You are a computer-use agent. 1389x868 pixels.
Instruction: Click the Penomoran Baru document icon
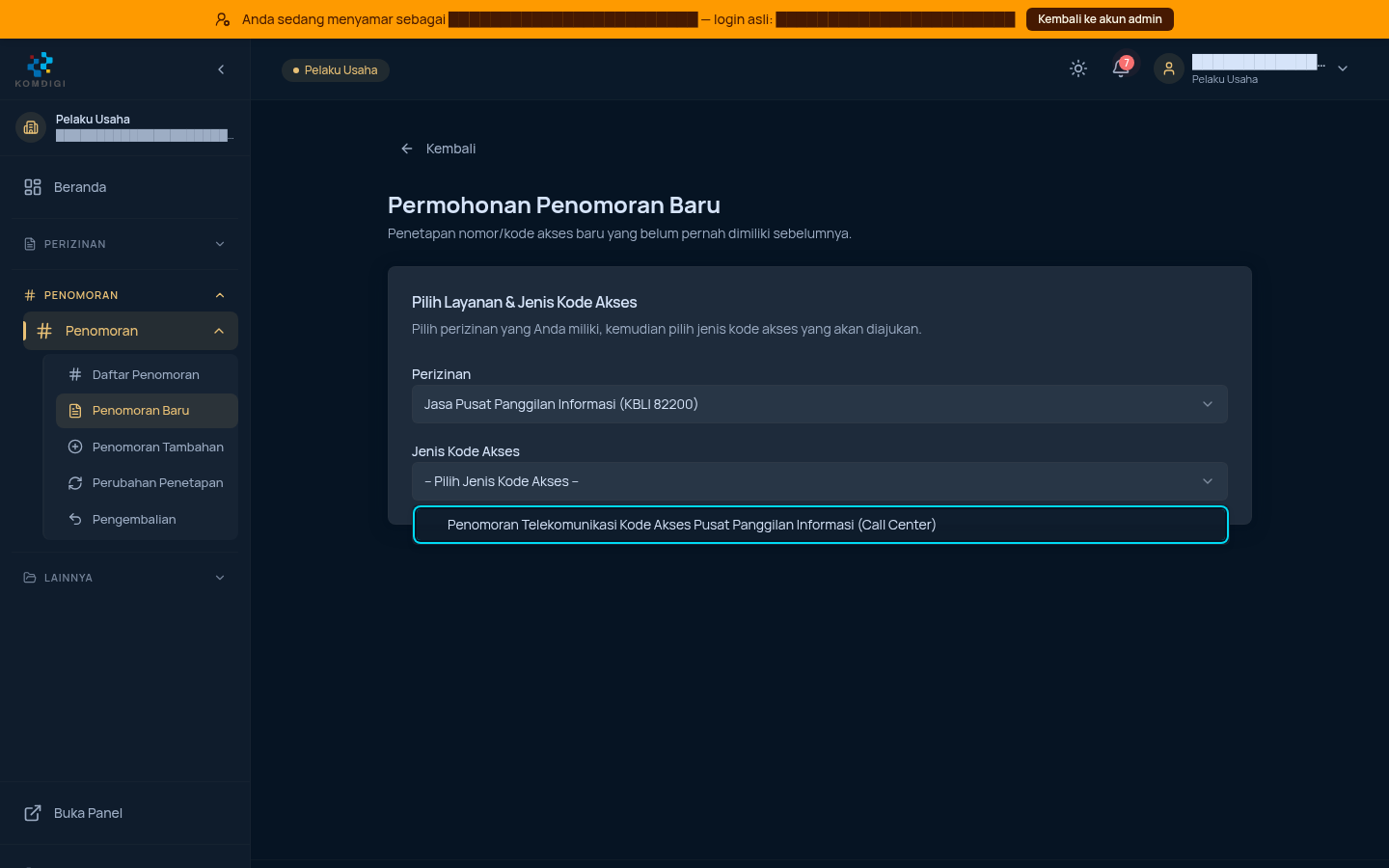pos(75,411)
